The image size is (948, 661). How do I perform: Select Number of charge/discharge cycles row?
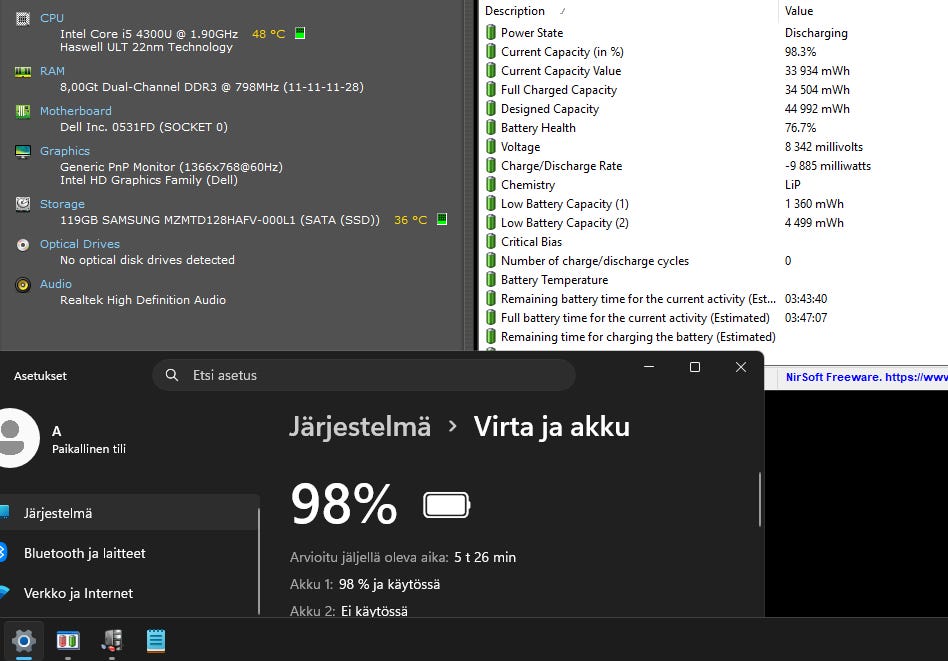[x=713, y=261]
